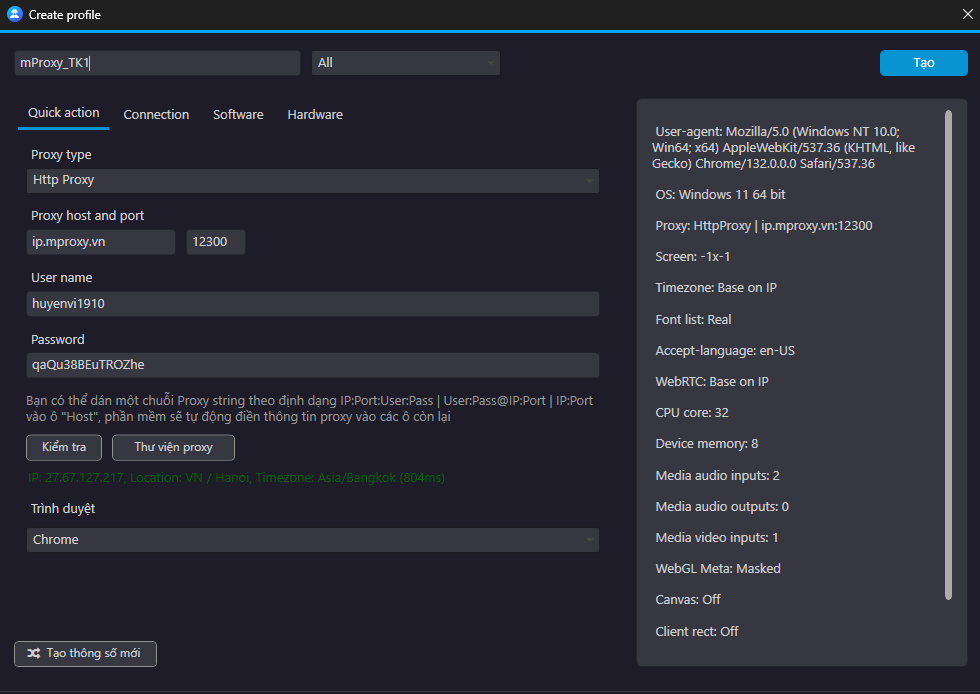The image size is (980, 694).
Task: Click the Kiểm tra proxy check button
Action: [64, 447]
